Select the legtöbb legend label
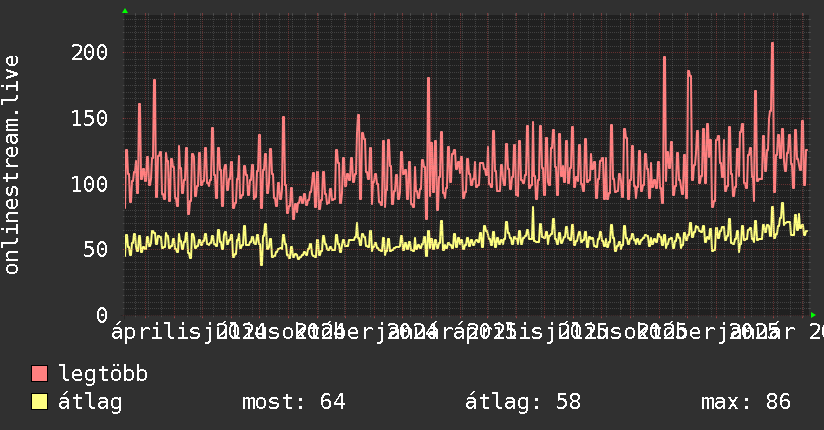The image size is (824, 430). 103,373
